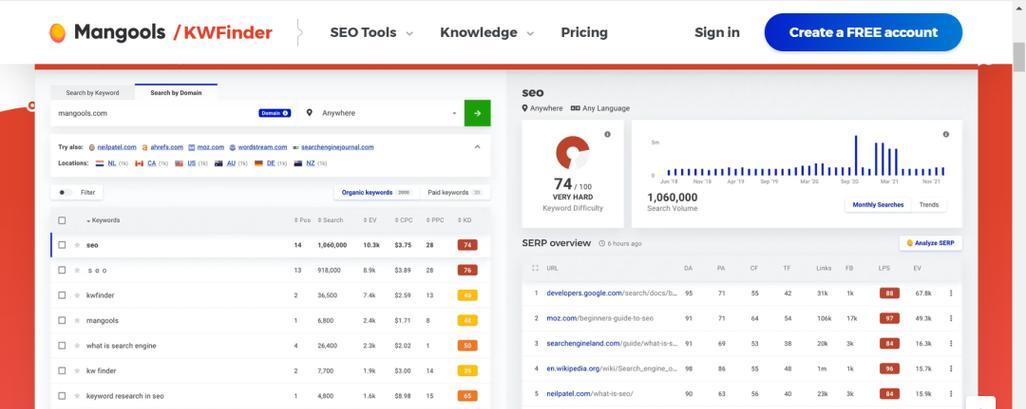Screen dimensions: 1026x409
Task: Show the Organic keywords tab
Action: pos(376,192)
